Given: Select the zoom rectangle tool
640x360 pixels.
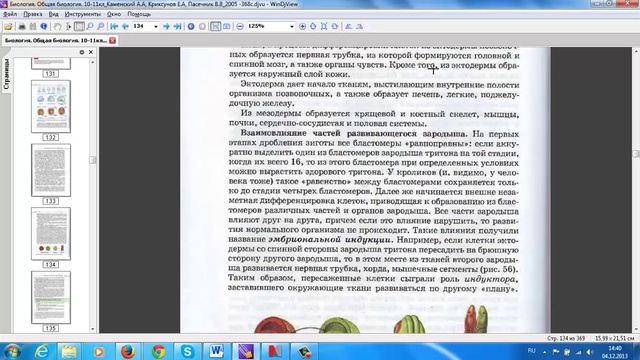Looking at the screenshot, I should [101, 27].
